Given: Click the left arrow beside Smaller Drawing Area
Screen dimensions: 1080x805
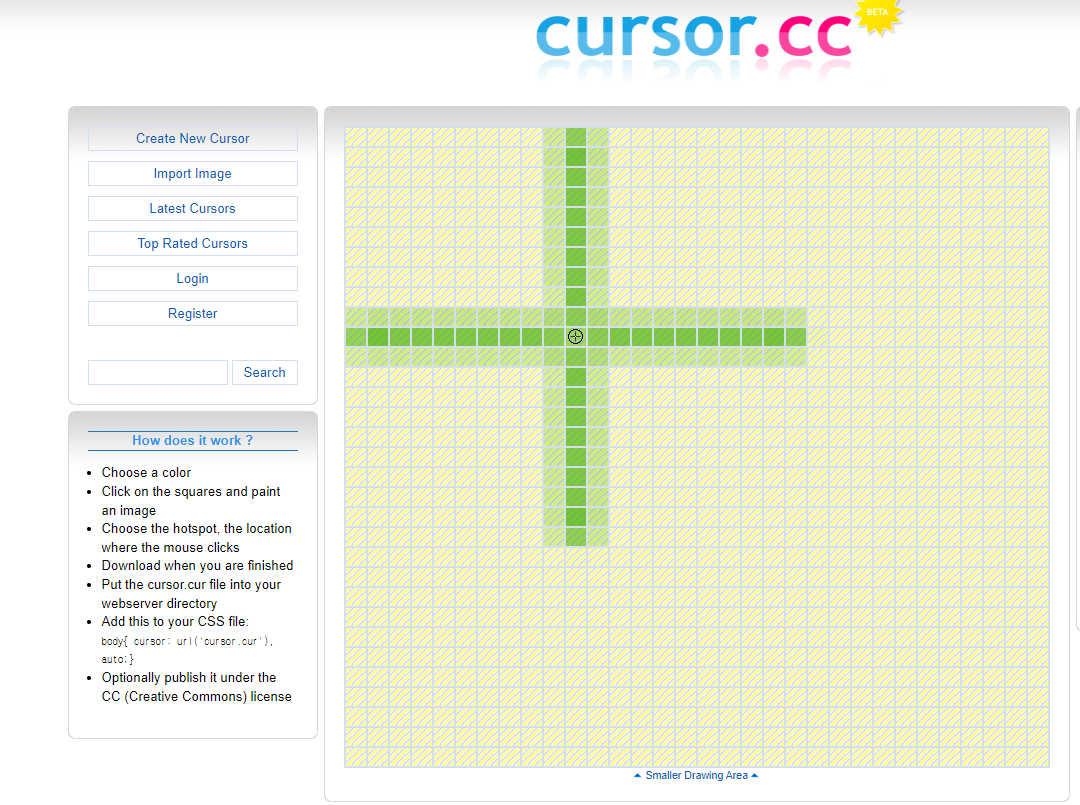Looking at the screenshot, I should (637, 775).
